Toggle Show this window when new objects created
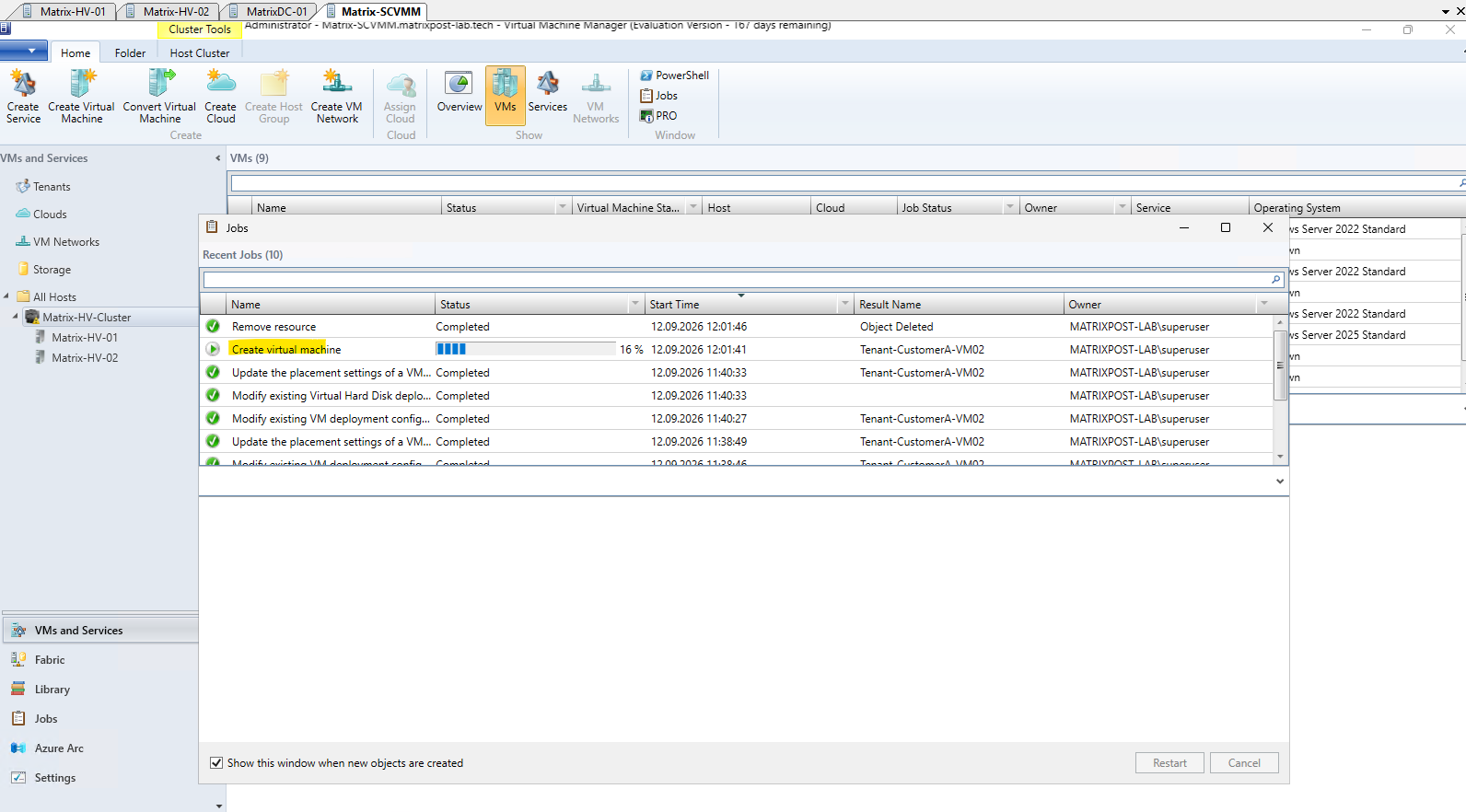1466x812 pixels. [216, 763]
